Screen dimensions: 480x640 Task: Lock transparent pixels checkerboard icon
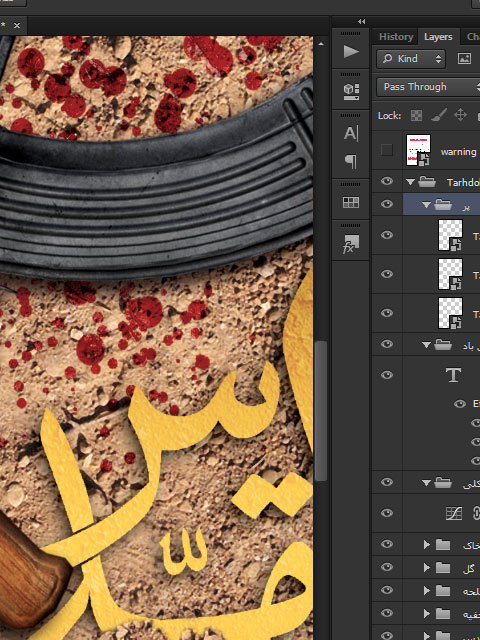[x=416, y=116]
